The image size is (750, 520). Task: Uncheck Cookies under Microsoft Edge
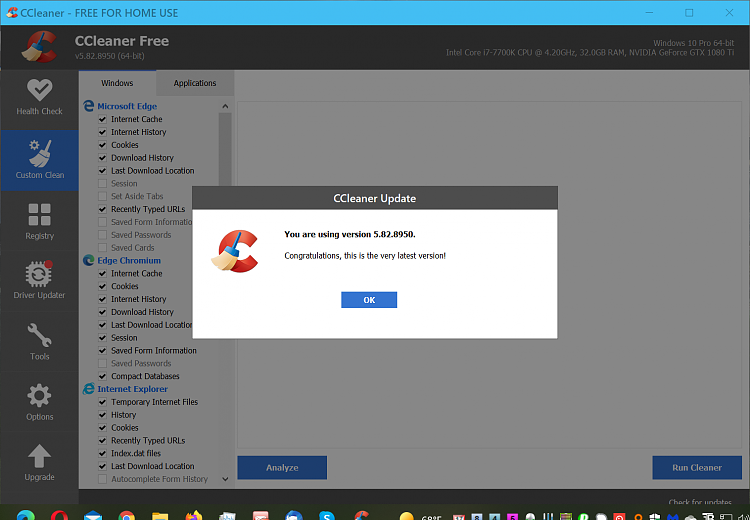[102, 145]
